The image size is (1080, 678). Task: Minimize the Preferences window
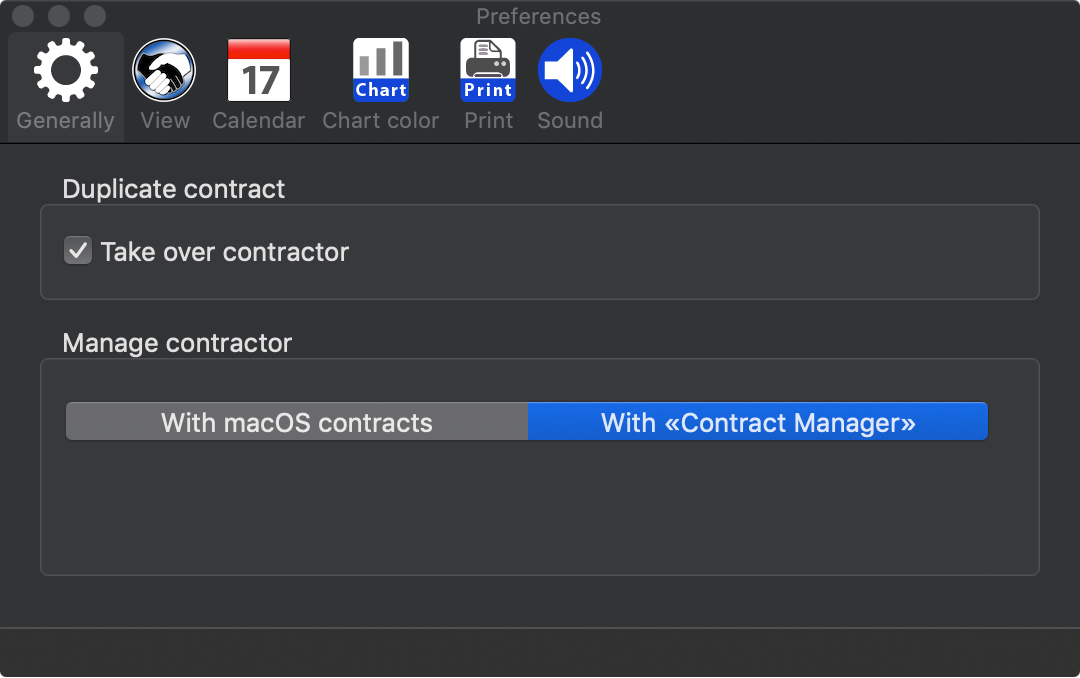click(59, 15)
